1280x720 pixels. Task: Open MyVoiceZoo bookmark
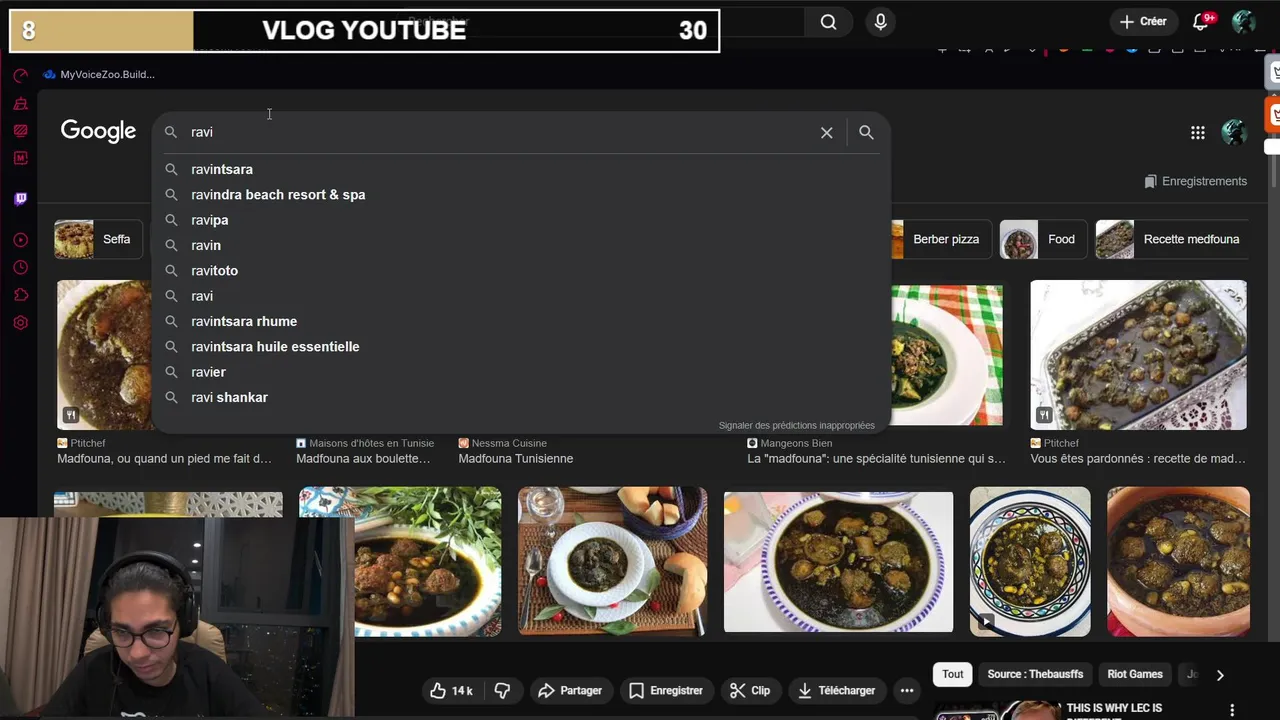(x=99, y=74)
